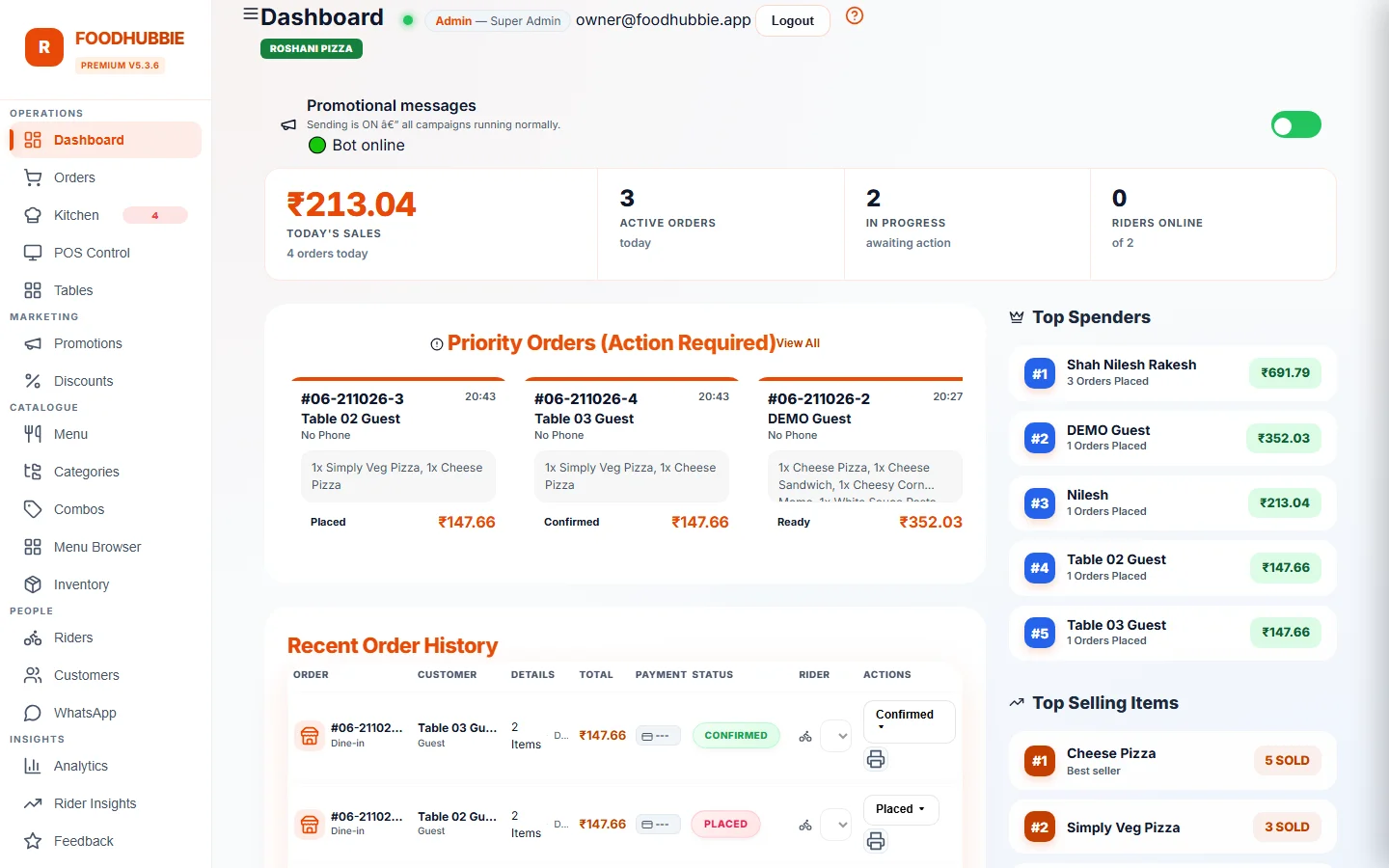Toggle the promotional messages switch
Image resolution: width=1389 pixels, height=868 pixels.
pyautogui.click(x=1296, y=125)
